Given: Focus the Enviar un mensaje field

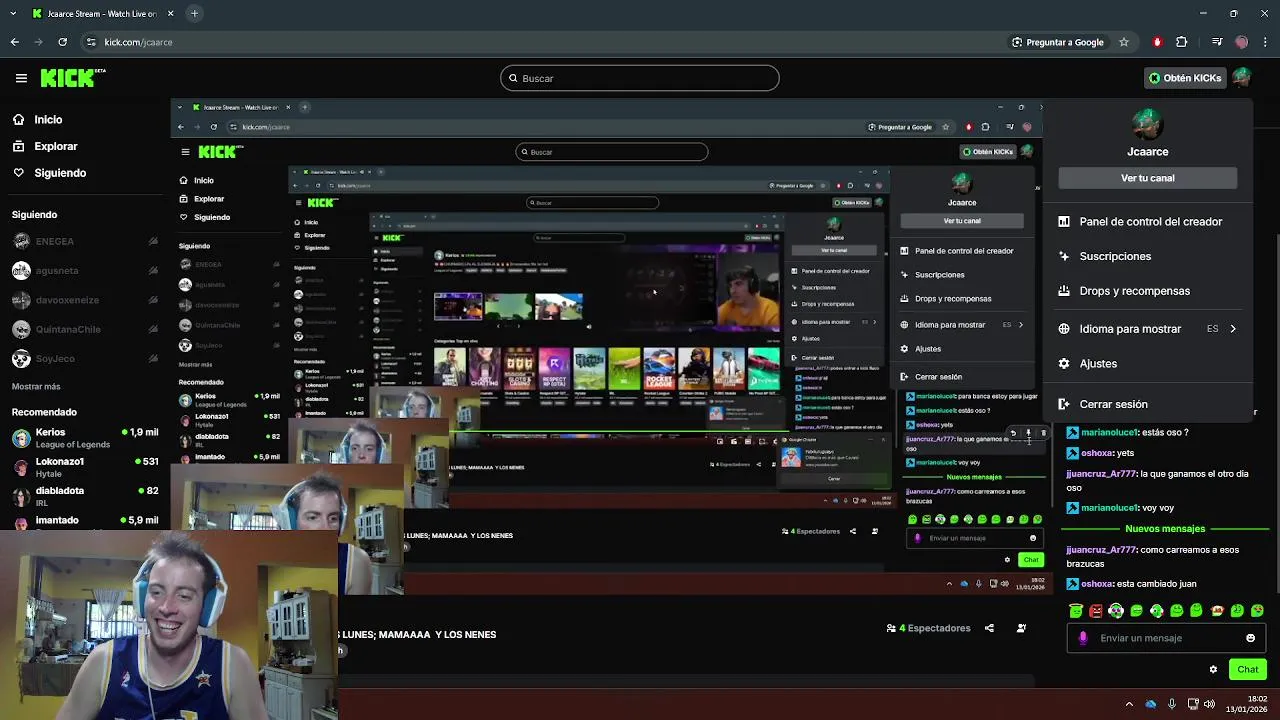Looking at the screenshot, I should click(x=1165, y=638).
